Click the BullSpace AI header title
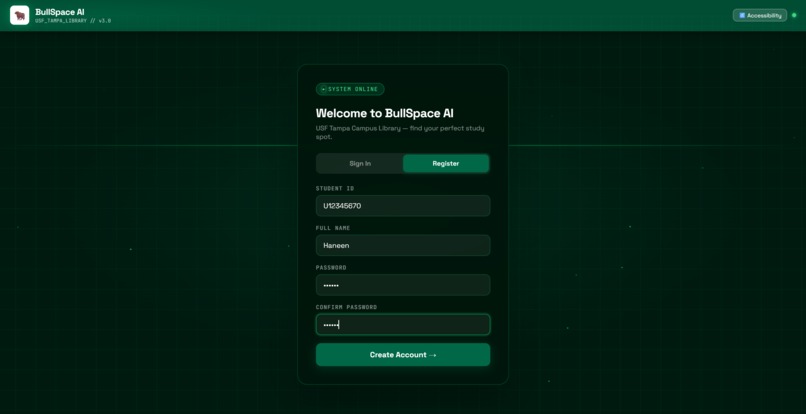The height and width of the screenshot is (414, 806). [x=60, y=12]
